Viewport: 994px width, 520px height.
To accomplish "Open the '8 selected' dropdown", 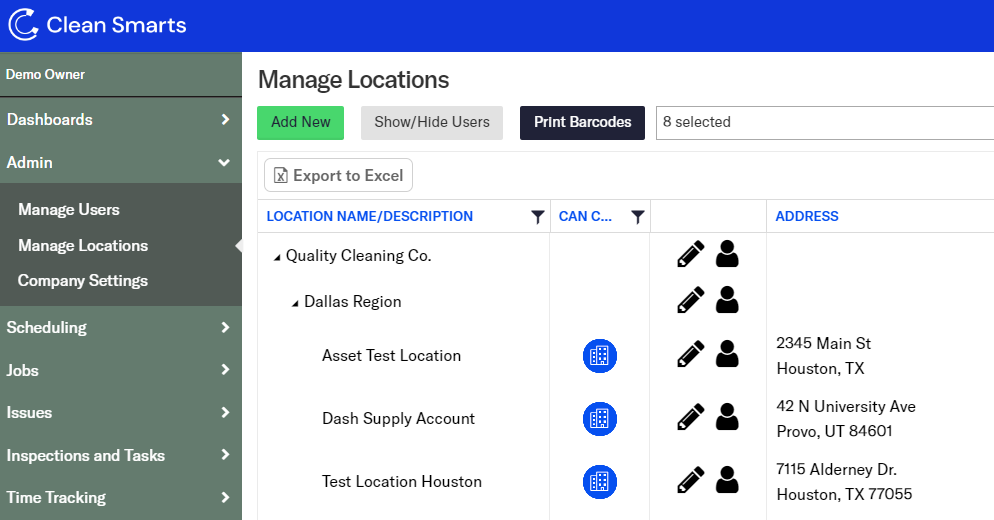I will click(x=824, y=122).
